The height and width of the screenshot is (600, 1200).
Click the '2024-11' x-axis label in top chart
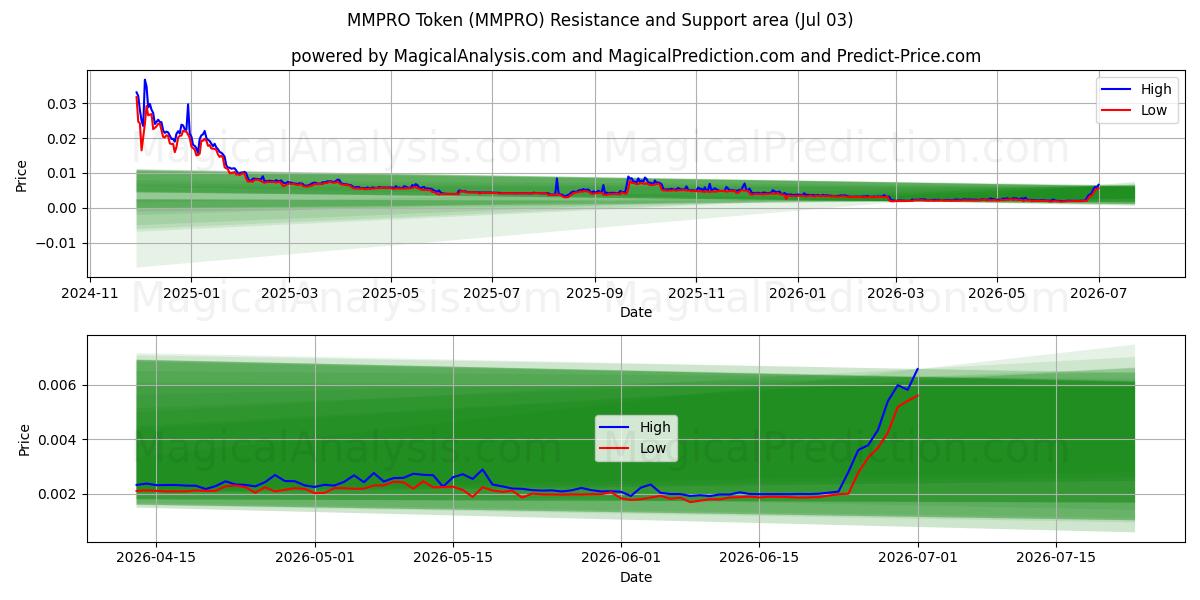[92, 293]
